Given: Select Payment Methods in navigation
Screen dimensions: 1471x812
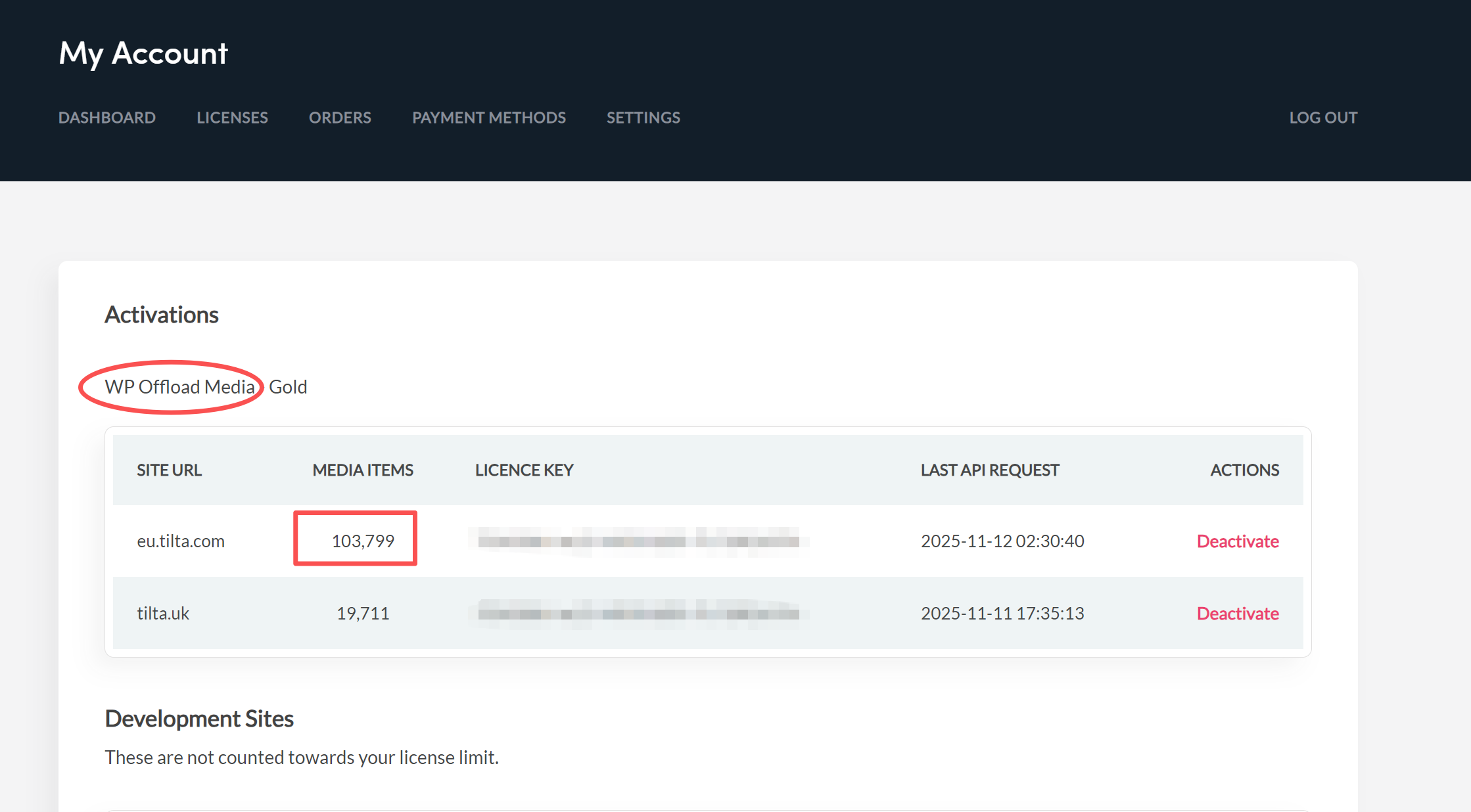Looking at the screenshot, I should (488, 118).
